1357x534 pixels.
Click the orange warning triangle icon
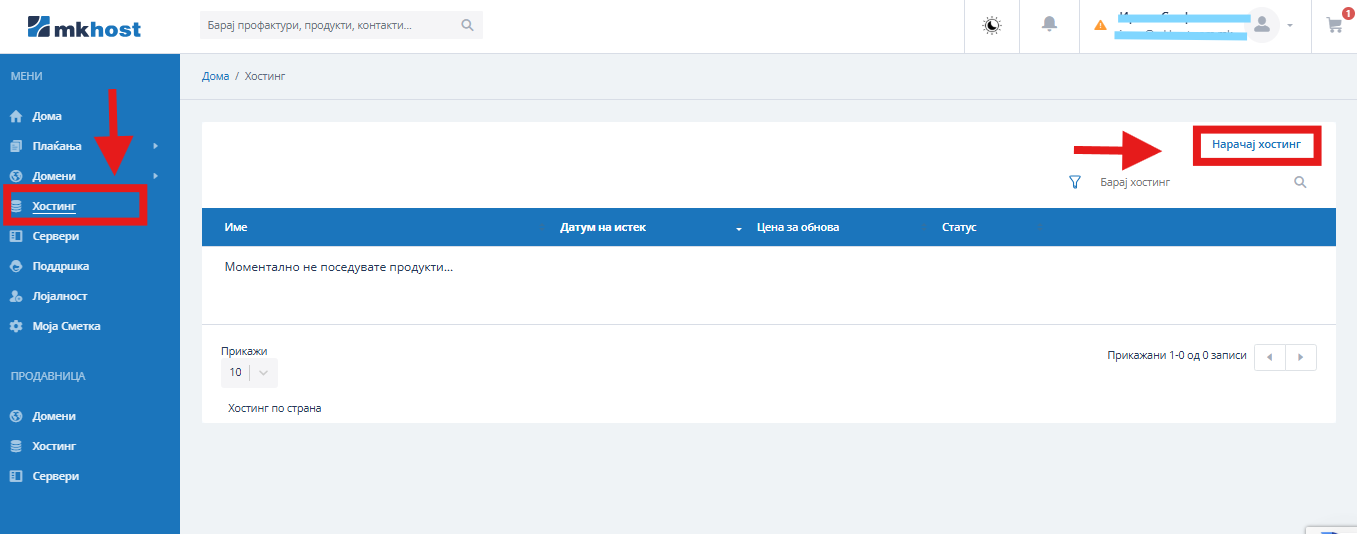point(1101,25)
